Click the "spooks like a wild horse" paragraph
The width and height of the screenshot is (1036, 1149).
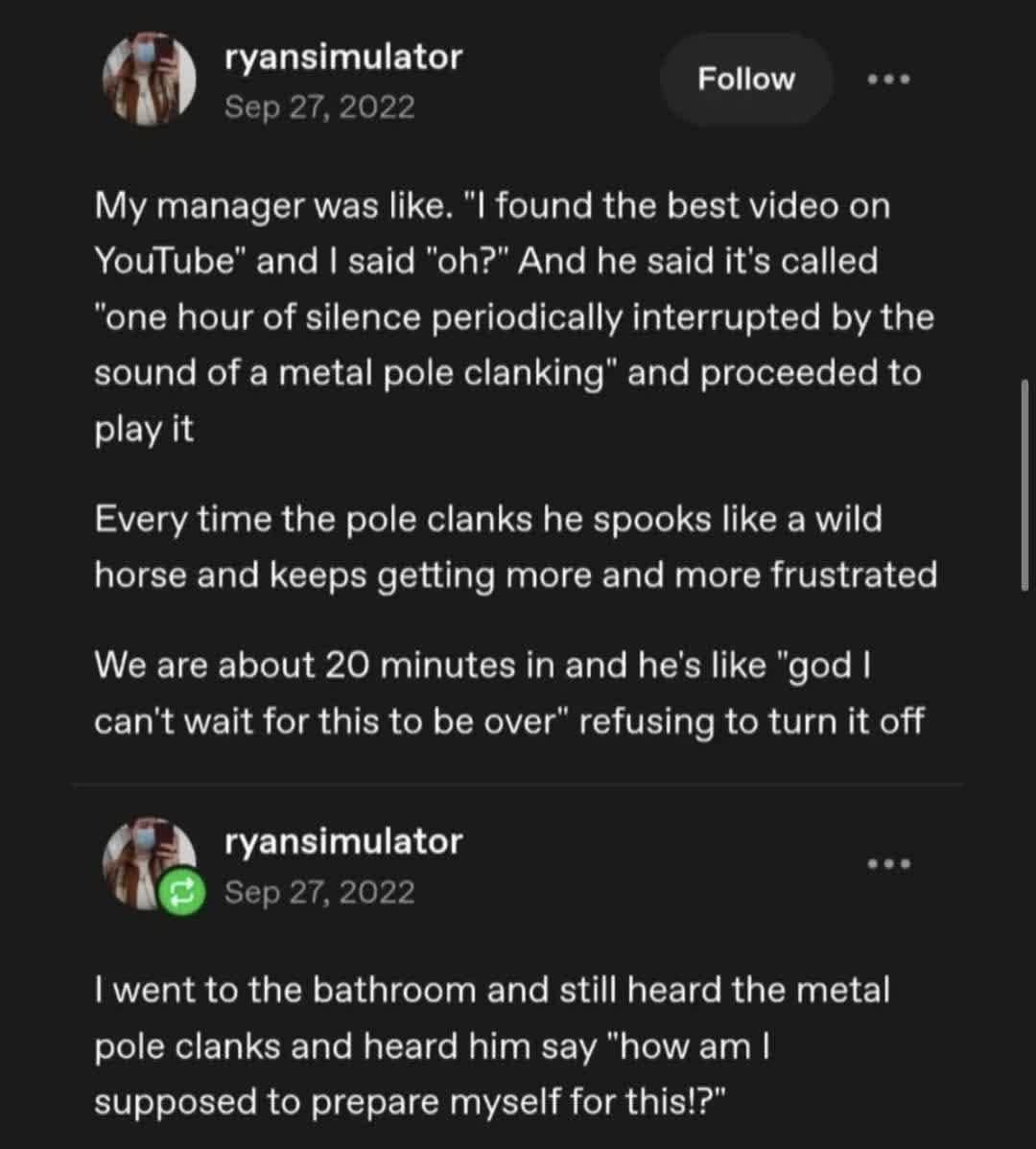pyautogui.click(x=514, y=548)
